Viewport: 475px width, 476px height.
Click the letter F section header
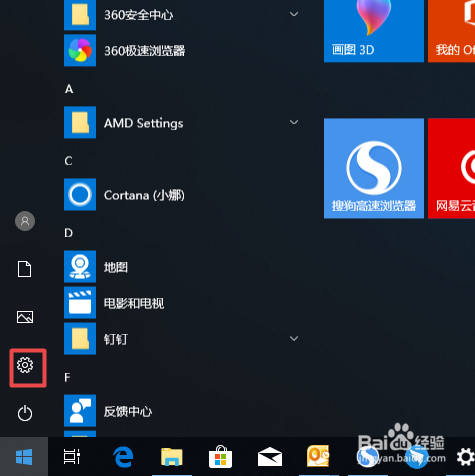(x=67, y=377)
